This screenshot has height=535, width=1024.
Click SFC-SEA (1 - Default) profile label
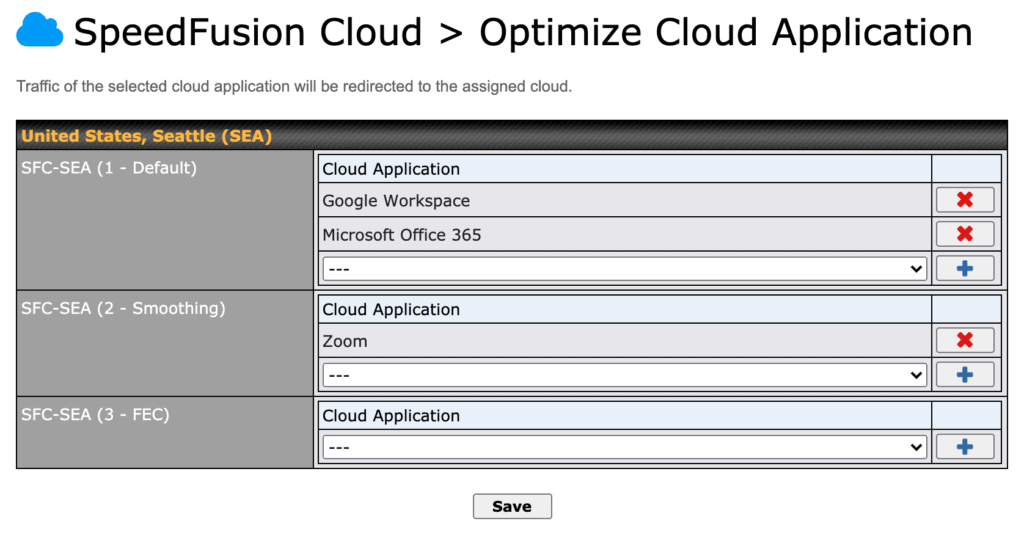pos(109,168)
